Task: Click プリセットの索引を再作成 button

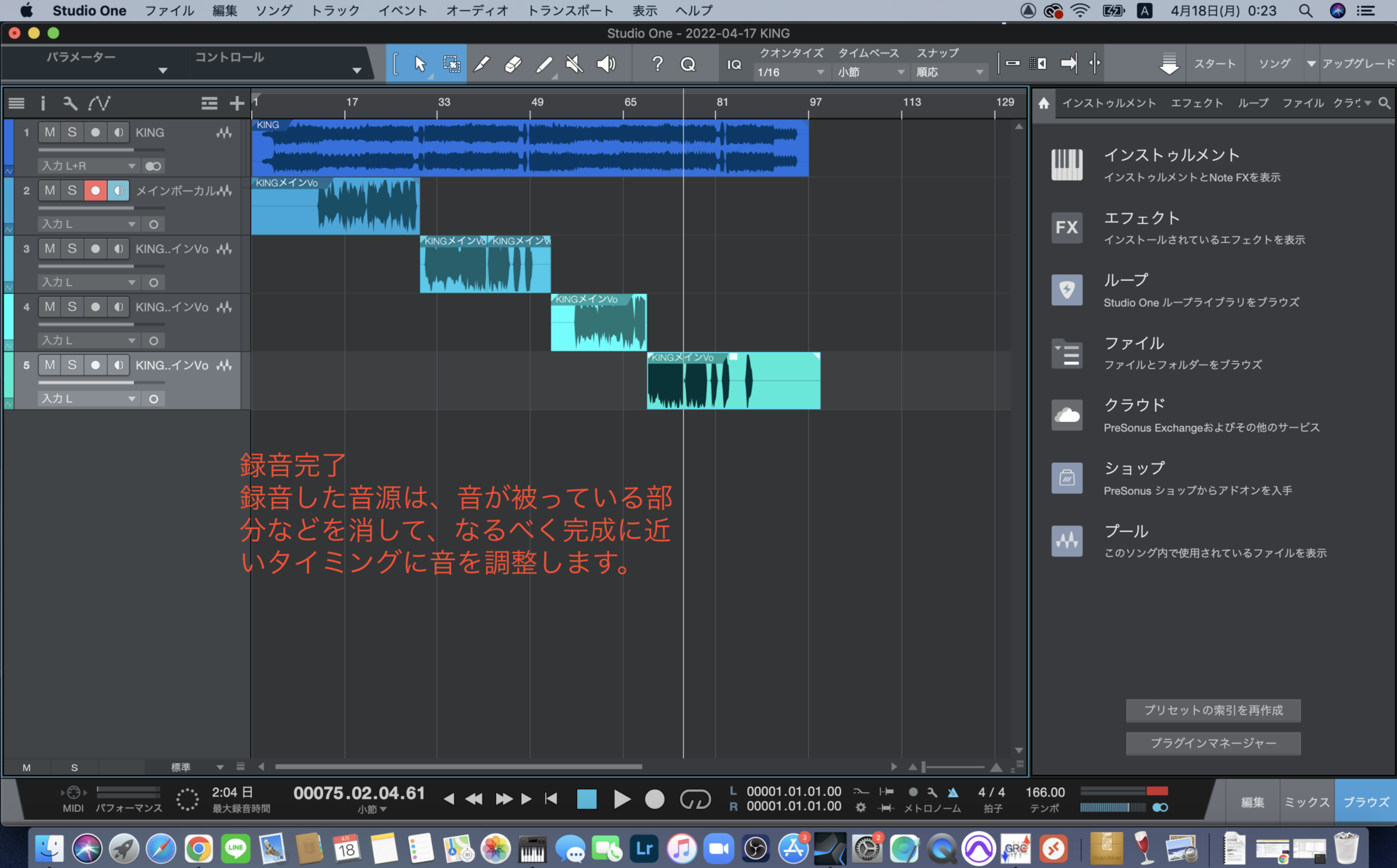Action: point(1213,710)
